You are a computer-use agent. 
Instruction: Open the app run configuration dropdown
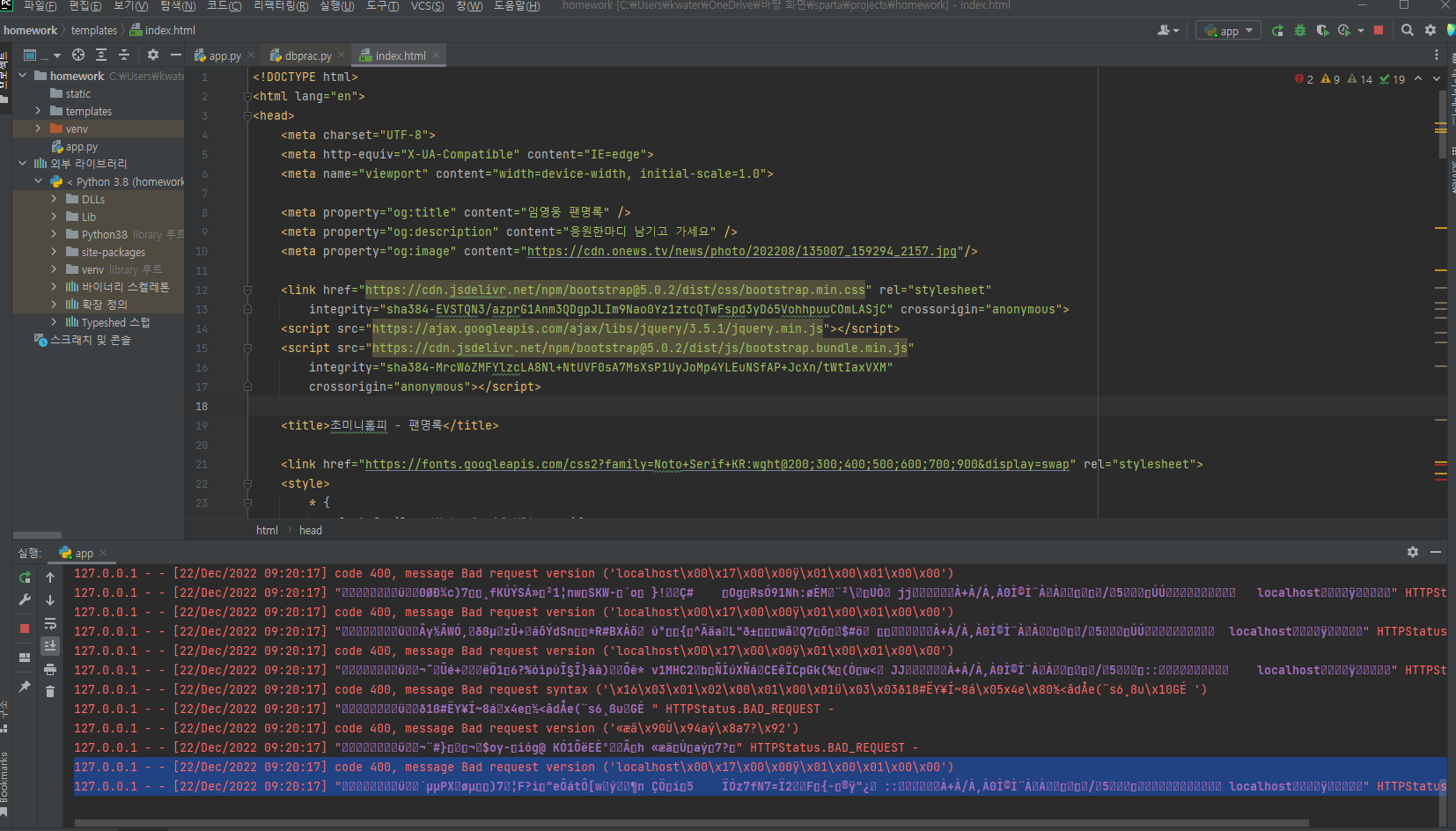tap(1228, 31)
